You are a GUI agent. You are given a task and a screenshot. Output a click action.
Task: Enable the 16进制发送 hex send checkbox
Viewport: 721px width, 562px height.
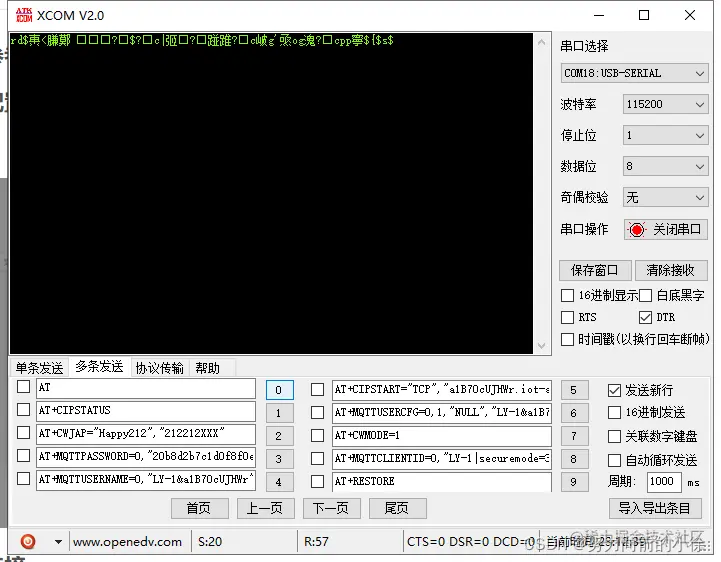[x=614, y=413]
